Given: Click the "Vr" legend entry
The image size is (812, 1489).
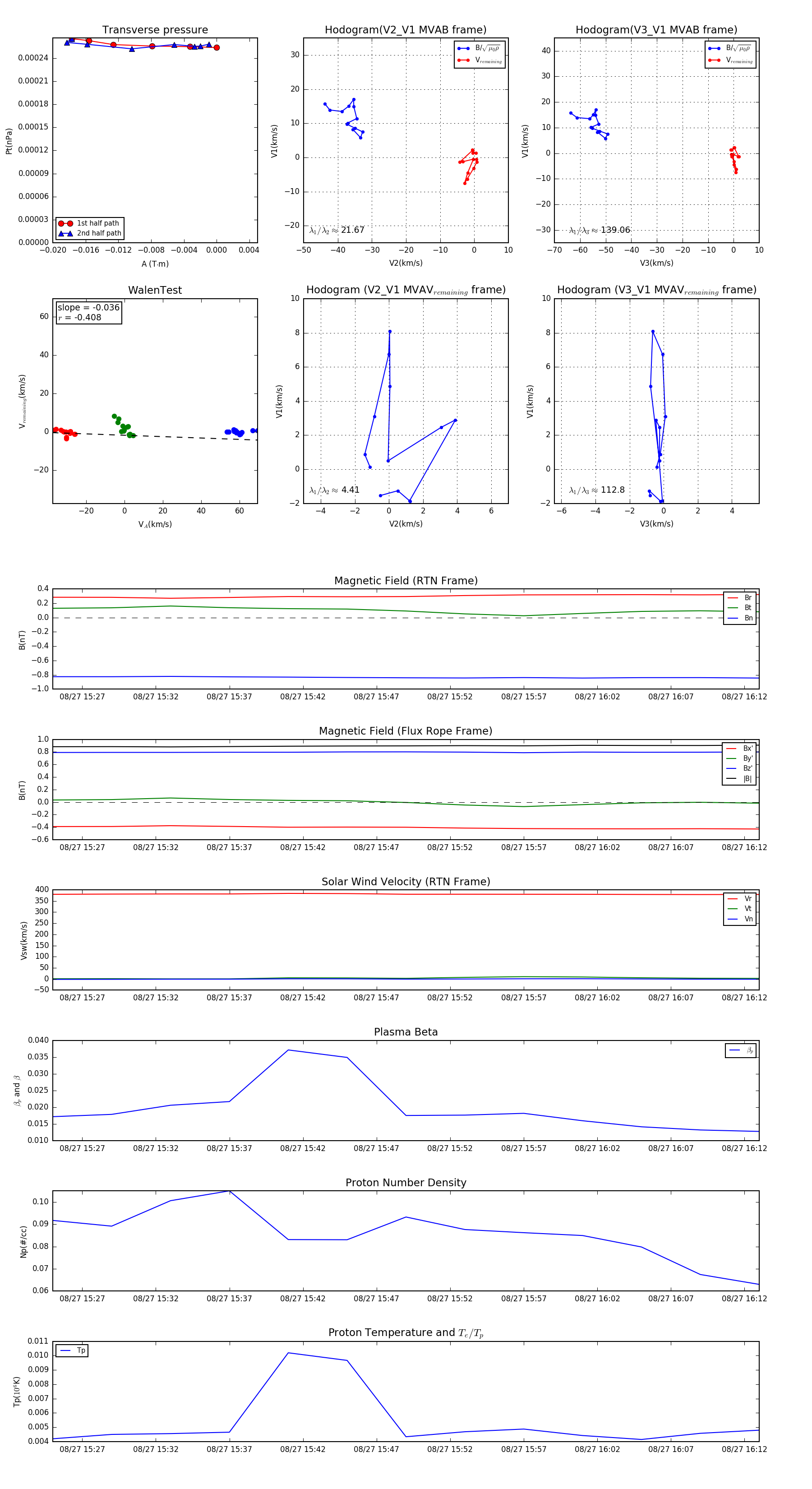Looking at the screenshot, I should (740, 899).
